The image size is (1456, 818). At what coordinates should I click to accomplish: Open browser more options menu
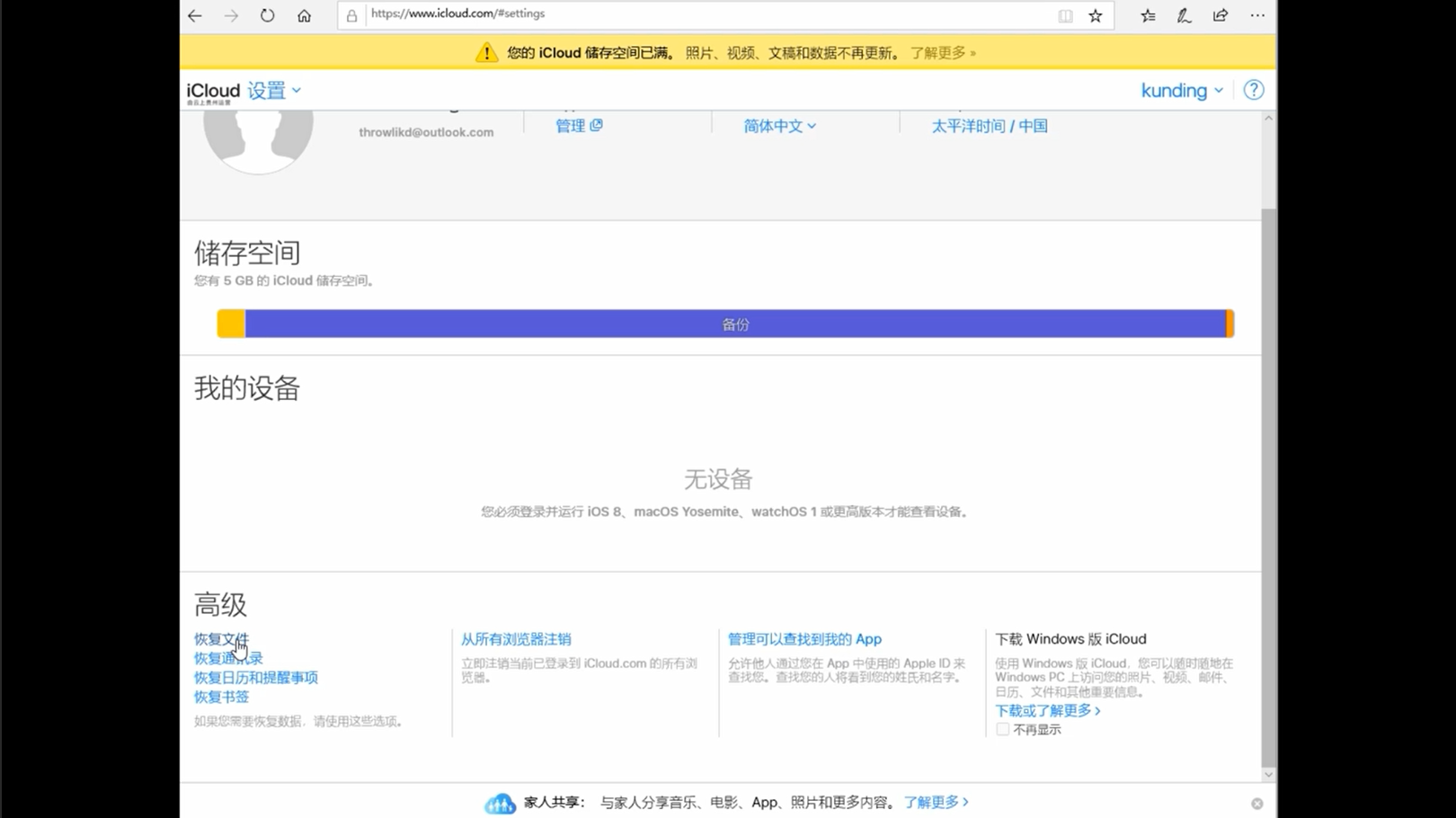pos(1257,15)
